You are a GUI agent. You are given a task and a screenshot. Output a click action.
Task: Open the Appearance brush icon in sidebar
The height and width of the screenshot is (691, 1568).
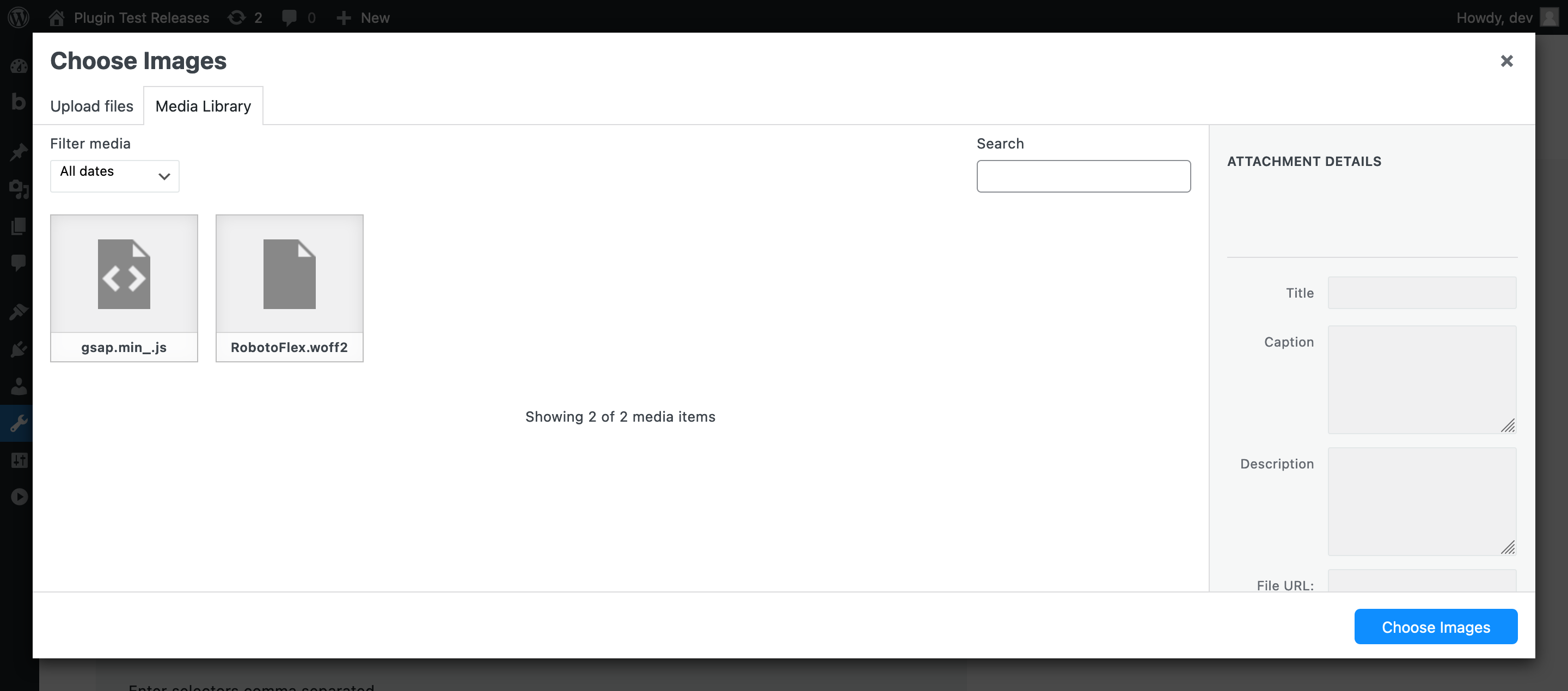click(19, 312)
